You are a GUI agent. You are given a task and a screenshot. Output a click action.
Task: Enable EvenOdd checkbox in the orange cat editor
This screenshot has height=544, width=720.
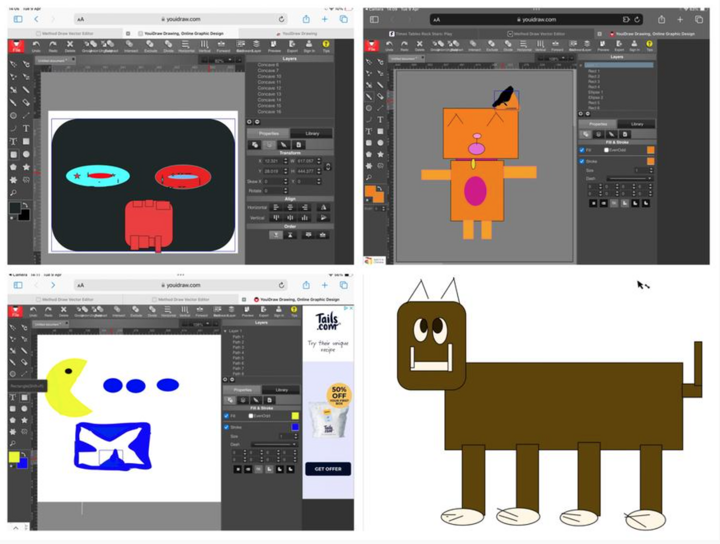point(607,150)
